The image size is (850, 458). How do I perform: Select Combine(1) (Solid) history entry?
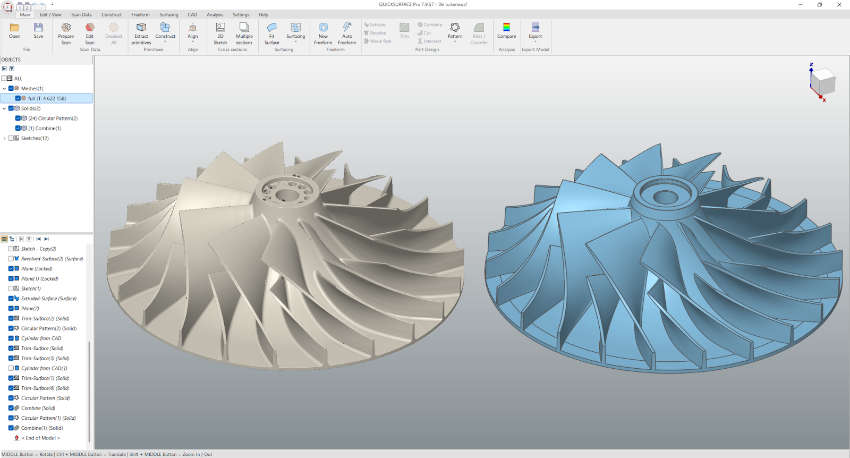(x=42, y=428)
